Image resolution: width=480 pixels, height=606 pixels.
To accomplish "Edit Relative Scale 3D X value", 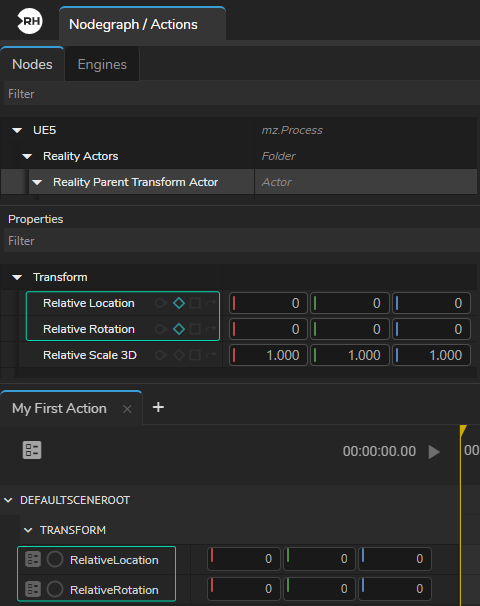I will pyautogui.click(x=268, y=355).
